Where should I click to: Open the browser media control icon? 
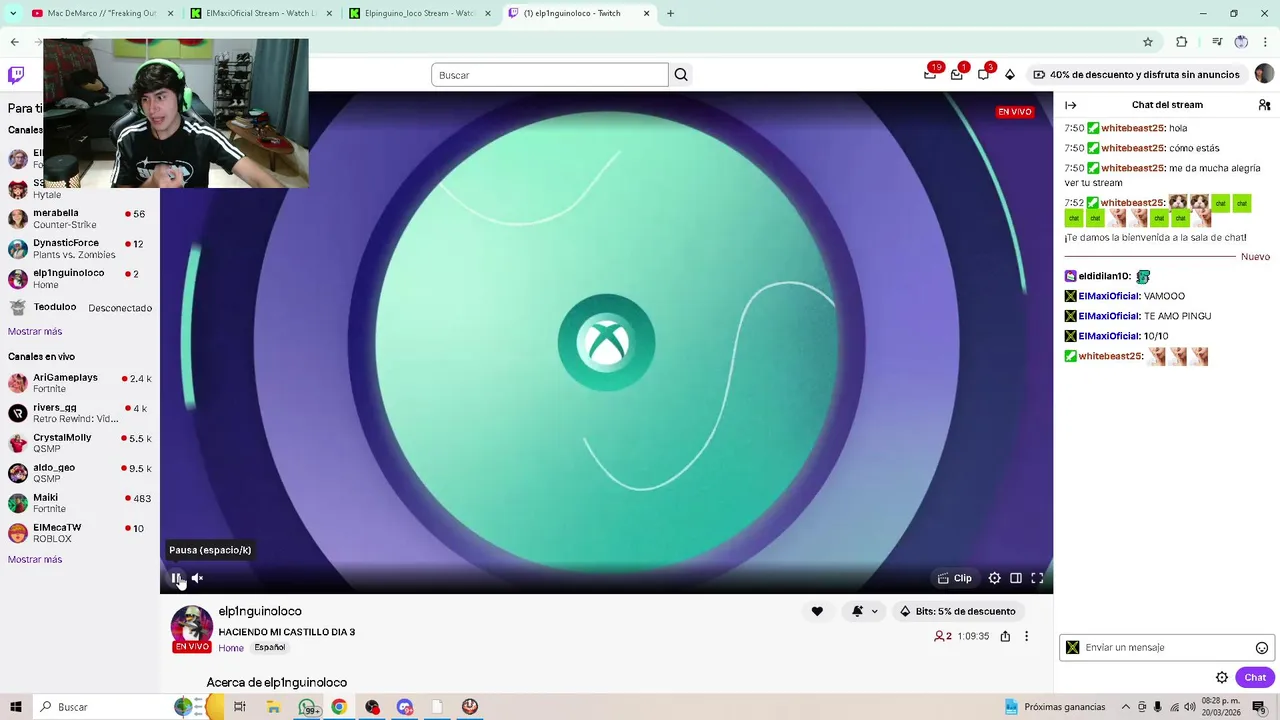(x=1217, y=42)
